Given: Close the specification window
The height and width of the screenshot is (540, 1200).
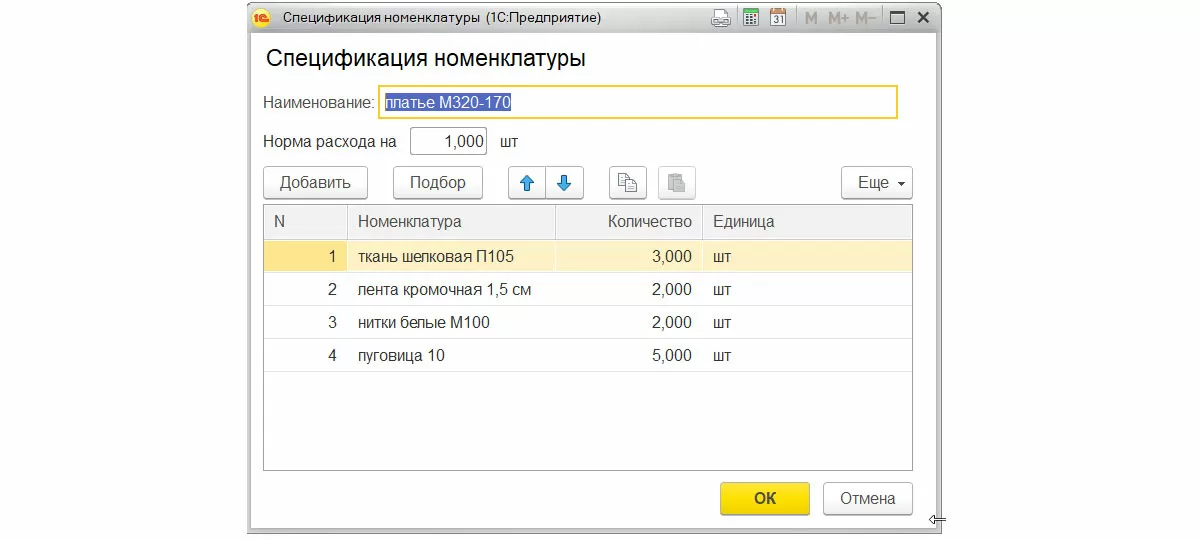Looking at the screenshot, I should click(922, 18).
